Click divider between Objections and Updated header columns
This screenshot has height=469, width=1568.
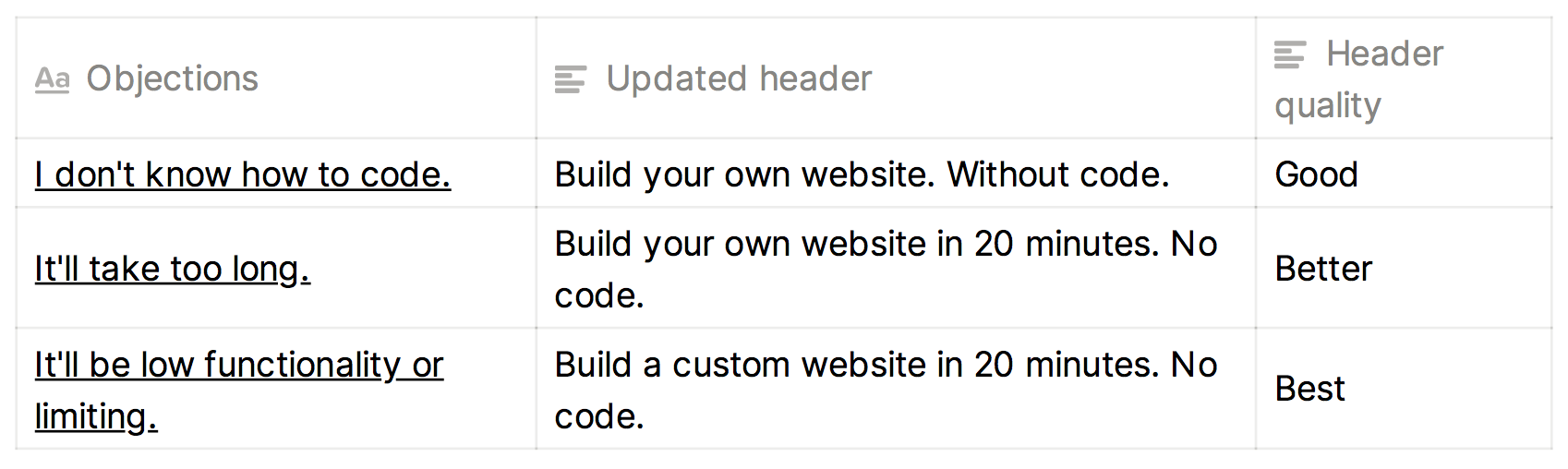pos(536,79)
